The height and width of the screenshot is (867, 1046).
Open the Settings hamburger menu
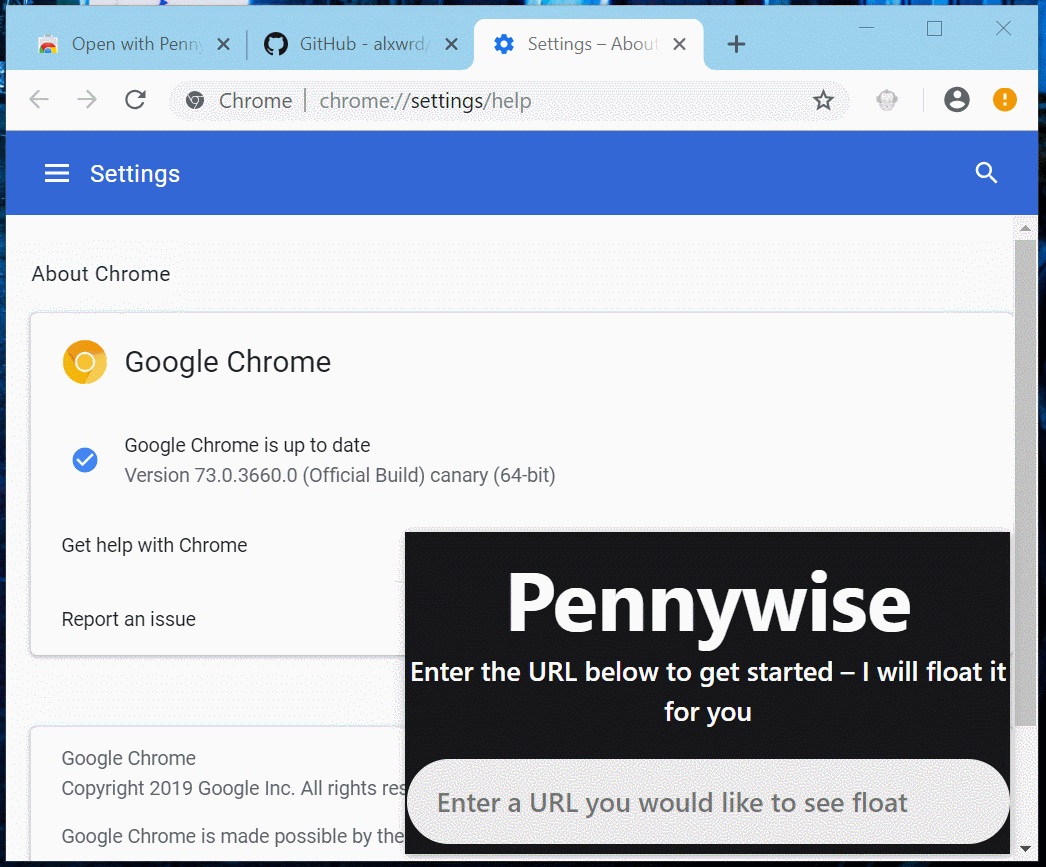[x=57, y=173]
